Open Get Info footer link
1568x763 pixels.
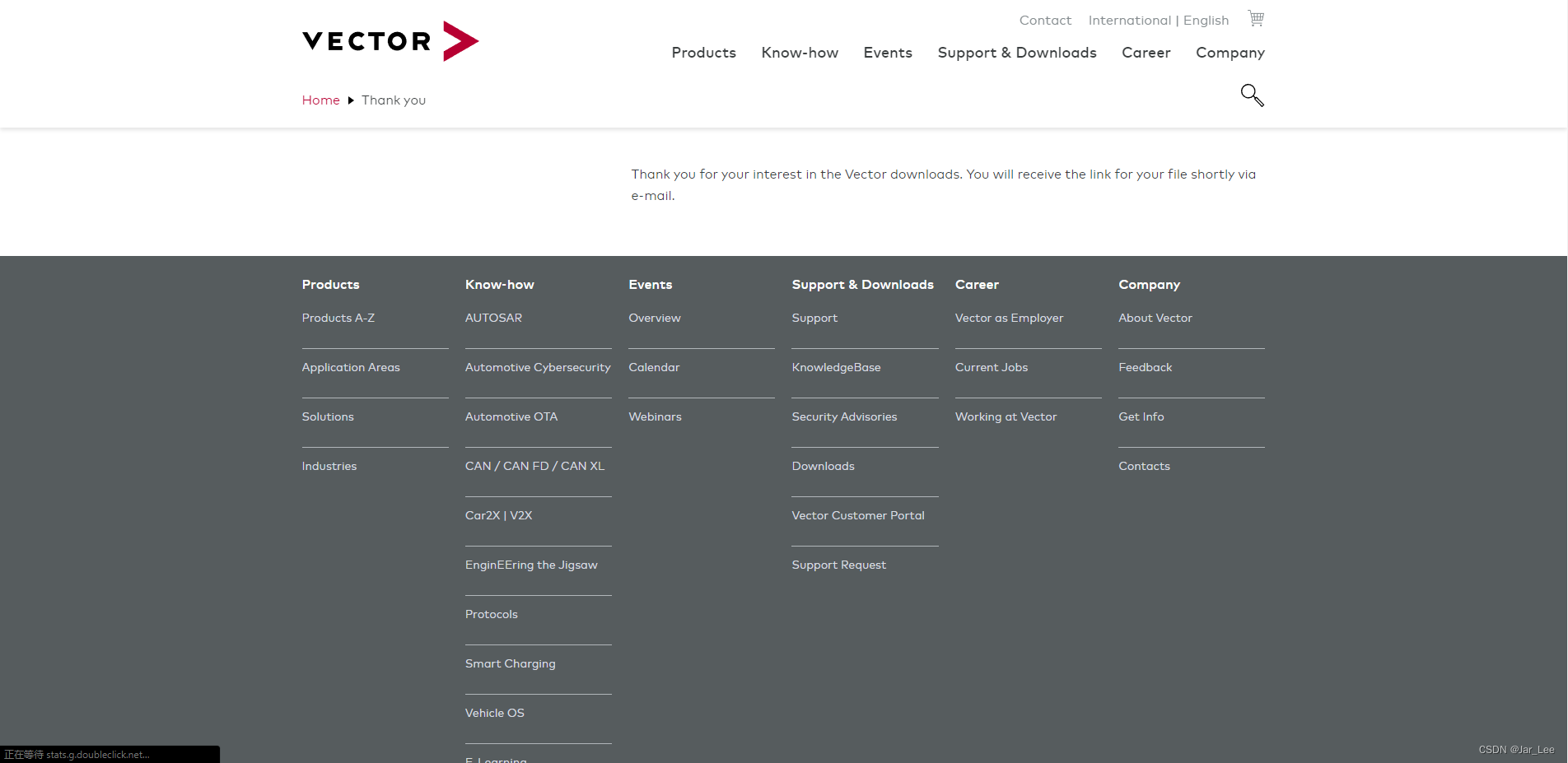point(1141,416)
